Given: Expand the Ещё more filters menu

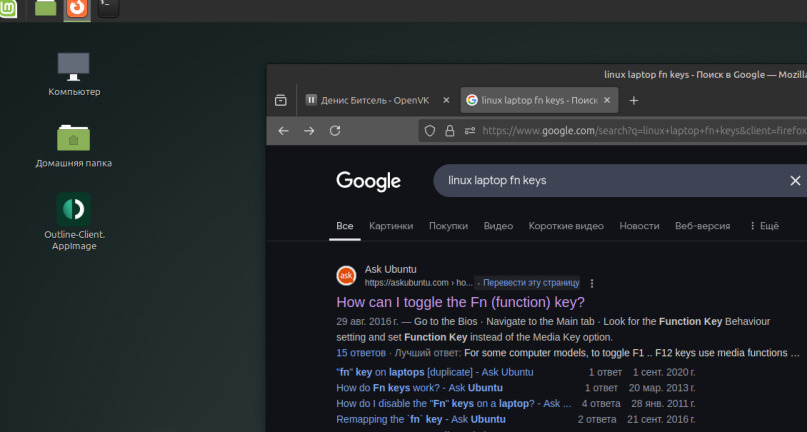Looking at the screenshot, I should click(x=764, y=226).
